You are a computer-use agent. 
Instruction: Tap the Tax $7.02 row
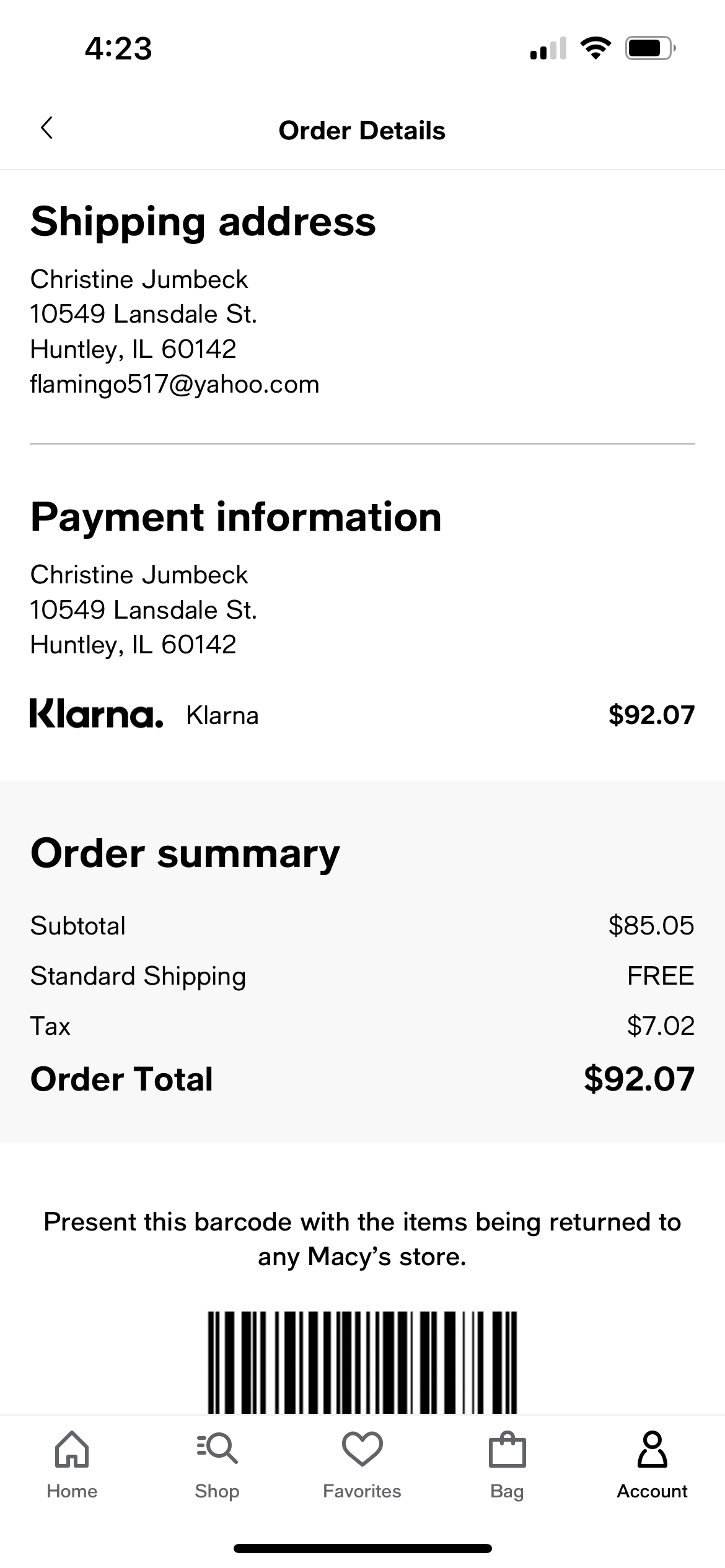coord(362,1026)
